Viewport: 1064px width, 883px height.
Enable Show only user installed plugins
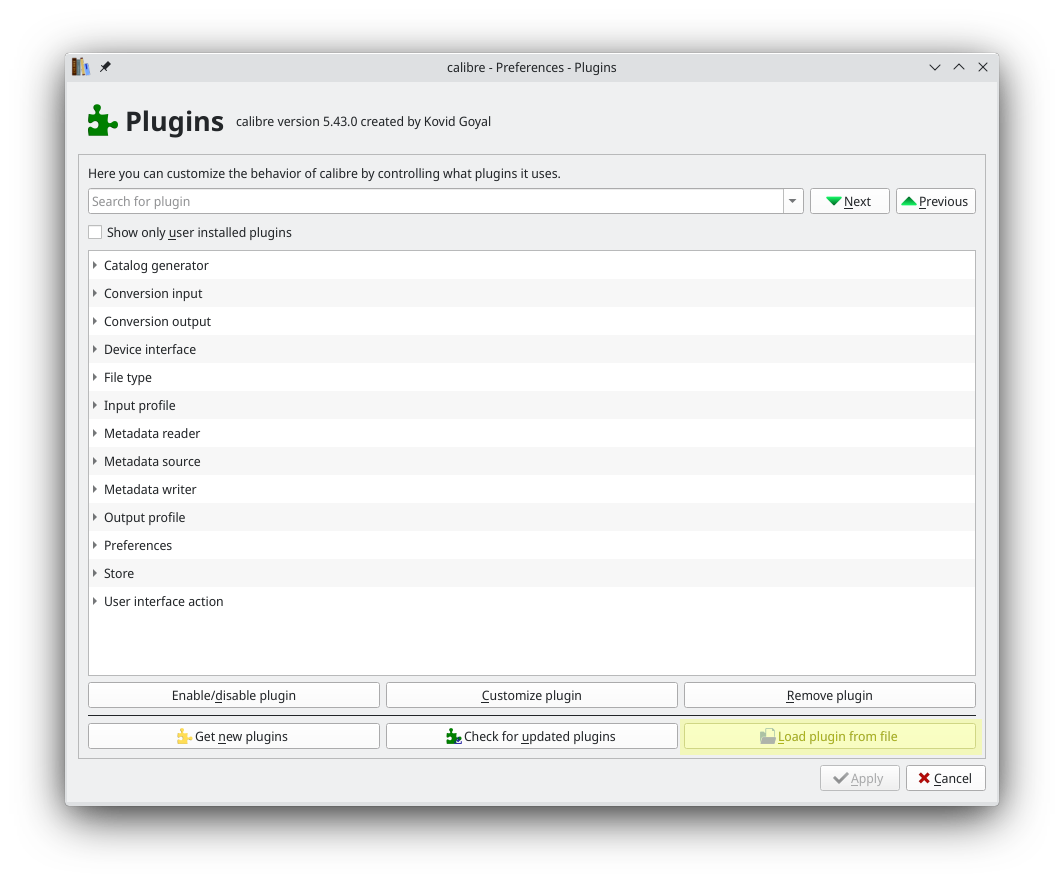pyautogui.click(x=96, y=232)
